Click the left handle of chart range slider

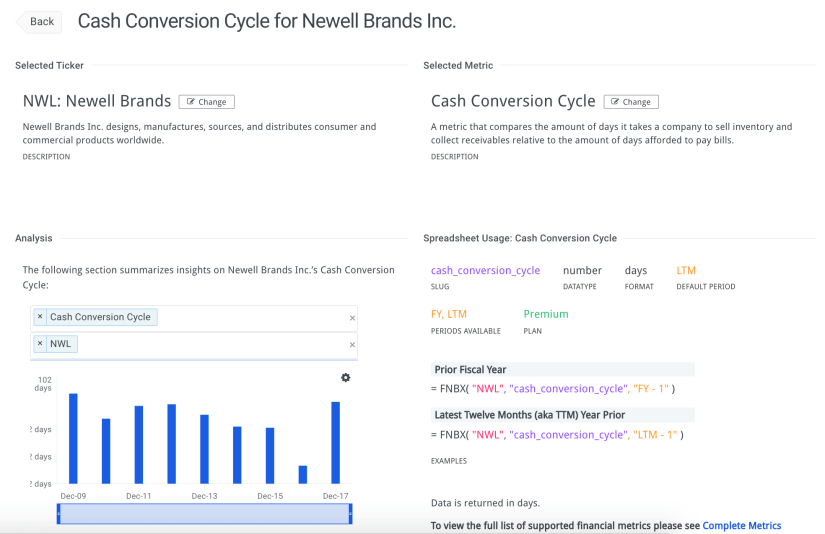[59, 513]
